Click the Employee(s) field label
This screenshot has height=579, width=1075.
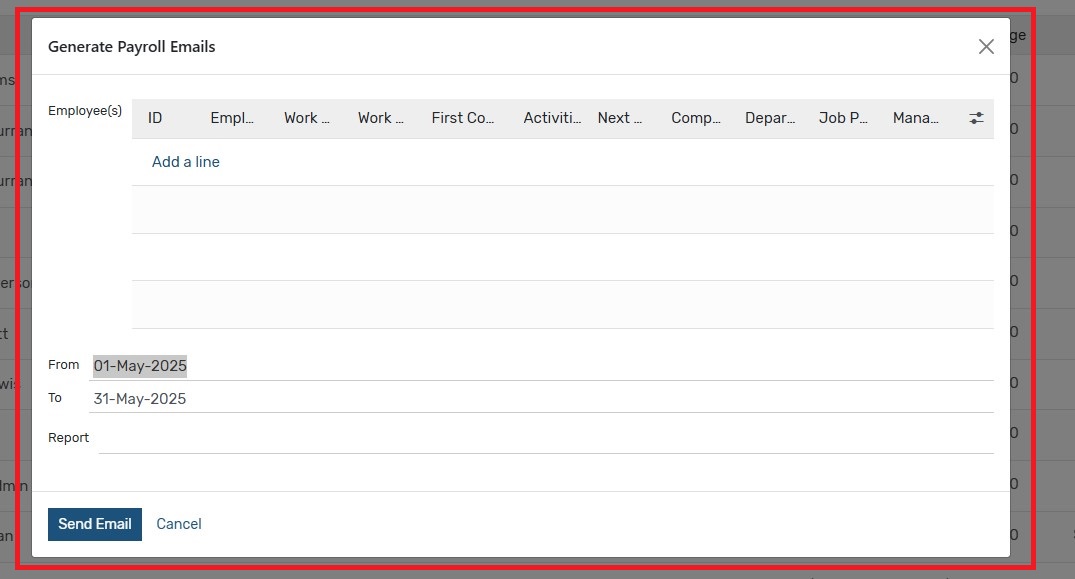[85, 111]
